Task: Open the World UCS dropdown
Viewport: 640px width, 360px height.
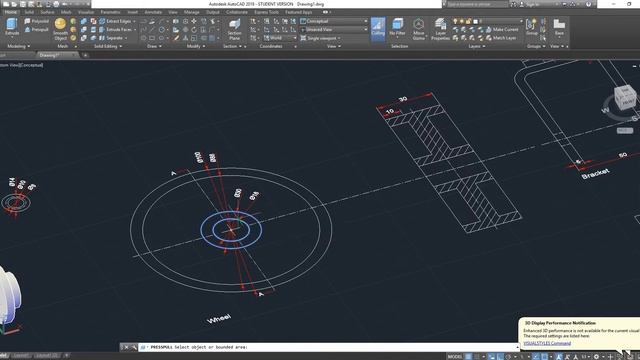Action: (281, 38)
